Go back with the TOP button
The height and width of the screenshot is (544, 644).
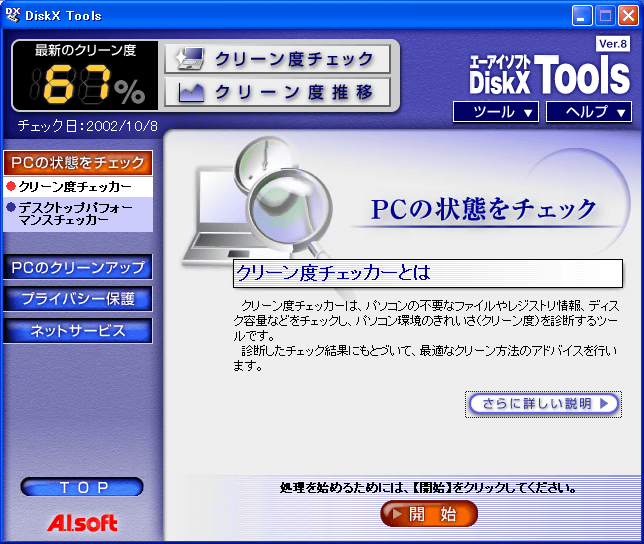[82, 487]
